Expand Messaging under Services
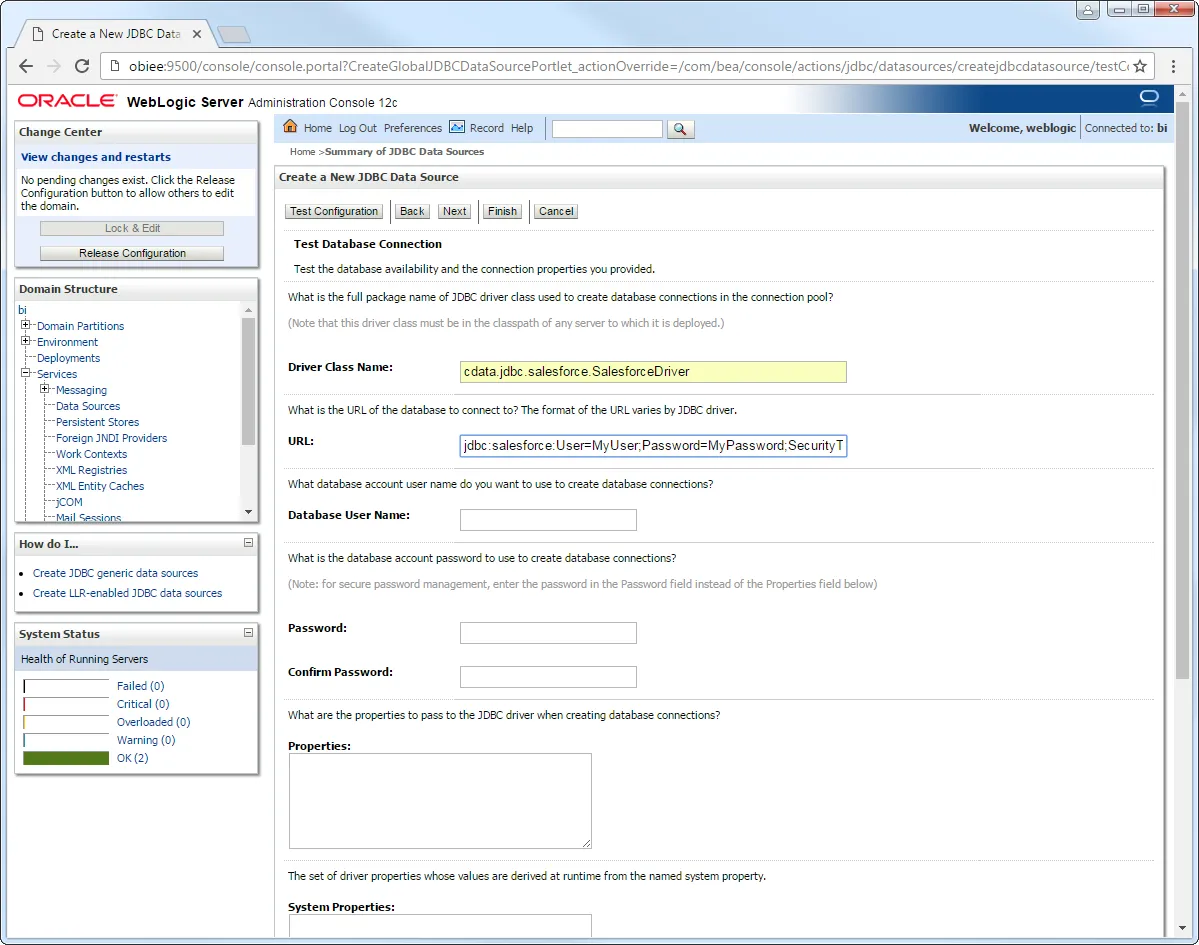The image size is (1199, 945). (x=47, y=389)
